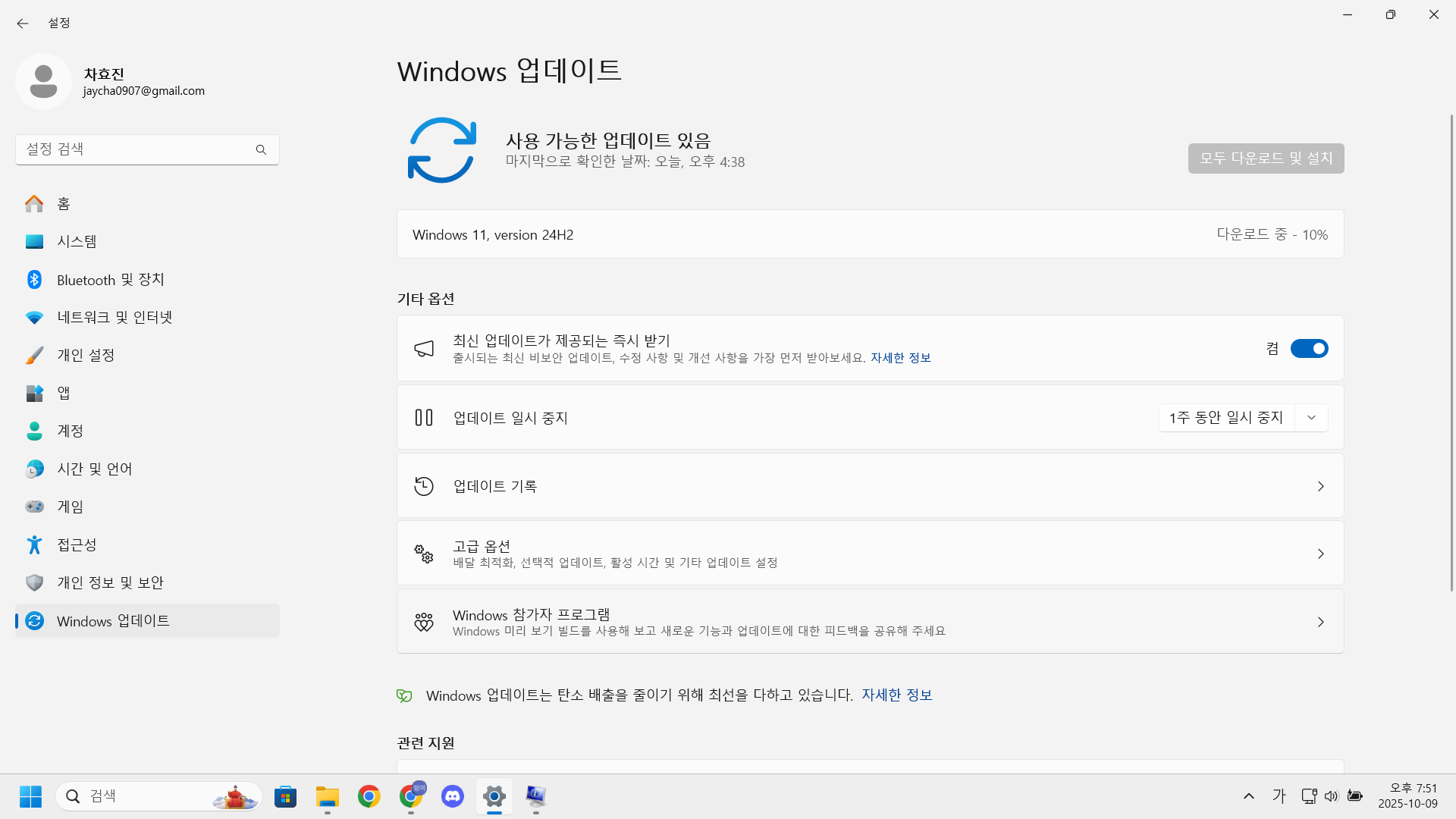Click the search magnifier icon in settings search
This screenshot has width=1456, height=819.
tap(261, 149)
